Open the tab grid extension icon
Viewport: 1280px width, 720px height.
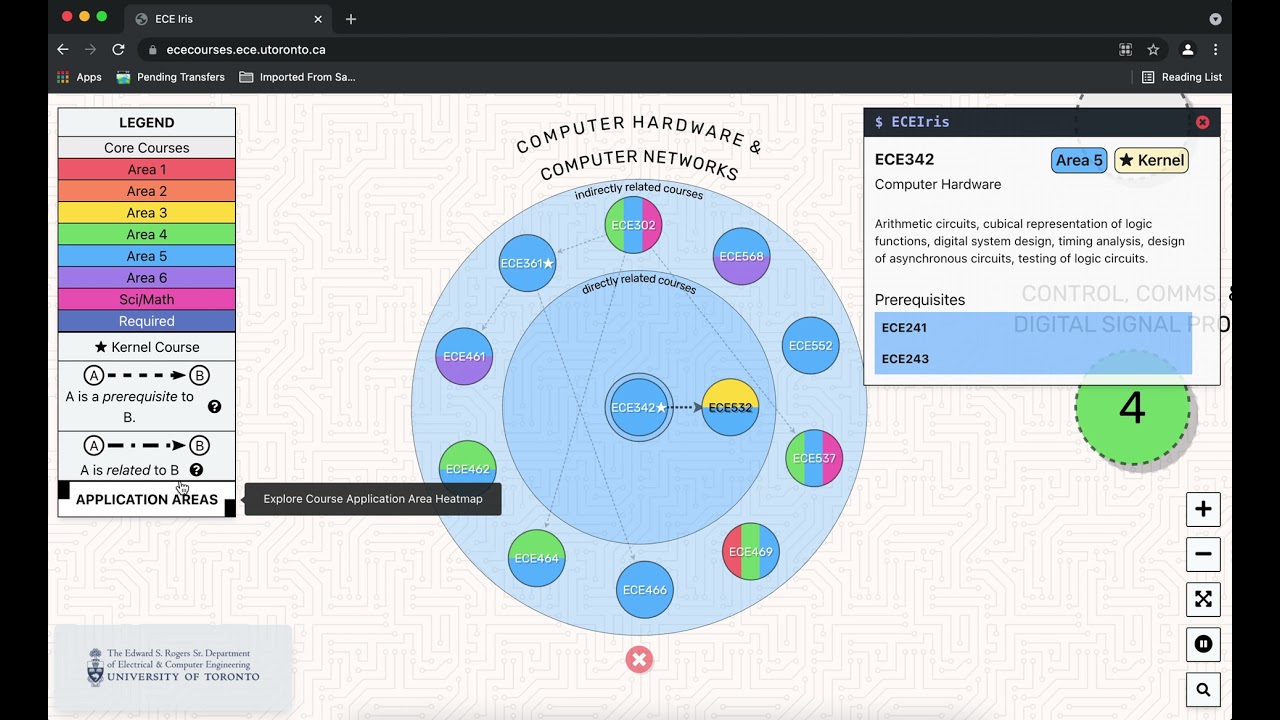coord(1125,49)
